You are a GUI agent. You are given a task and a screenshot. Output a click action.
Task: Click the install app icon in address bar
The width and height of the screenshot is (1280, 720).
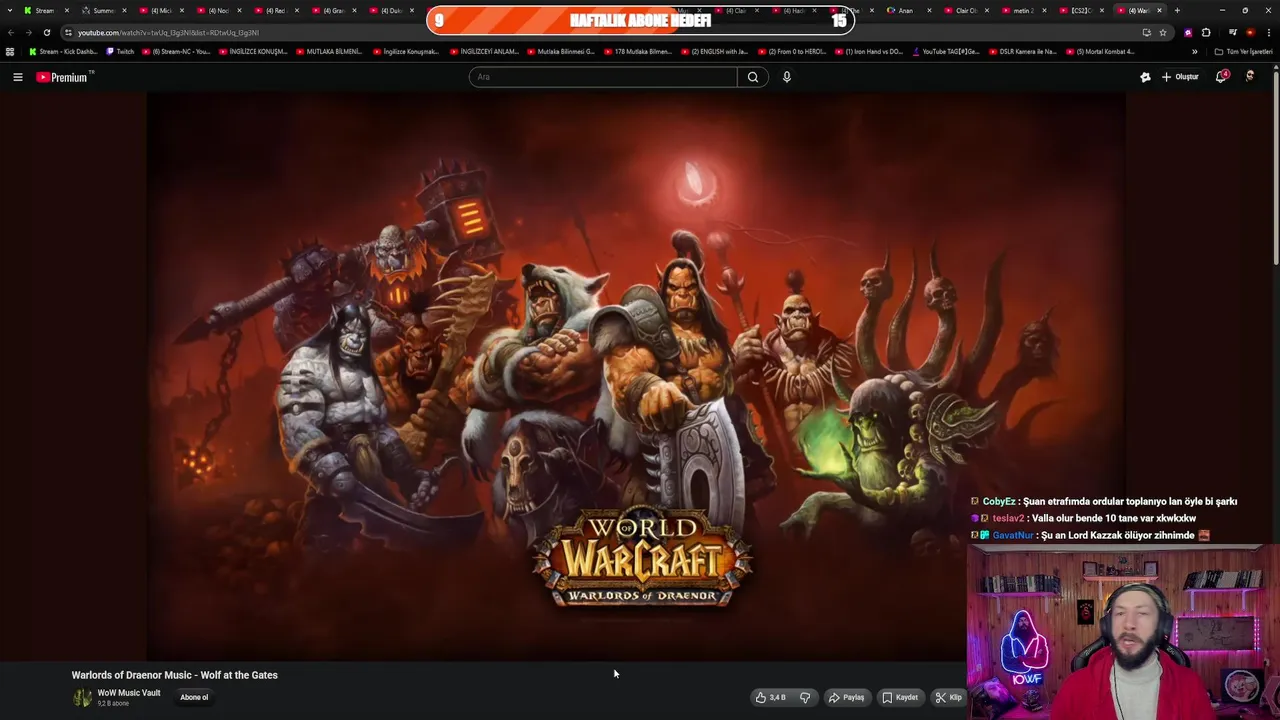point(1146,32)
